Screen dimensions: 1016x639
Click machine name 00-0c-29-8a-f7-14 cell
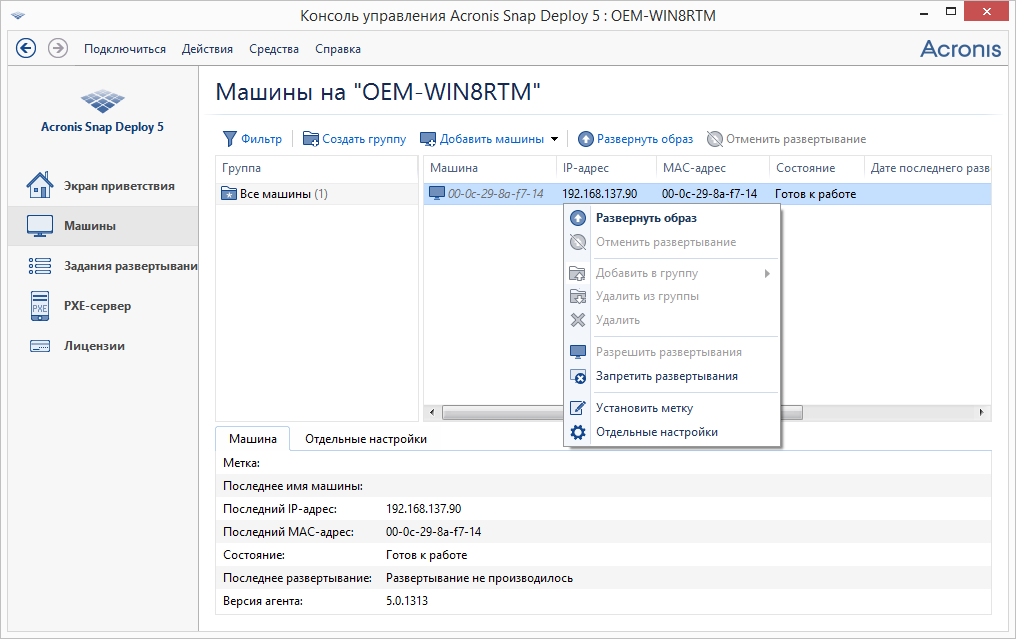coord(496,194)
